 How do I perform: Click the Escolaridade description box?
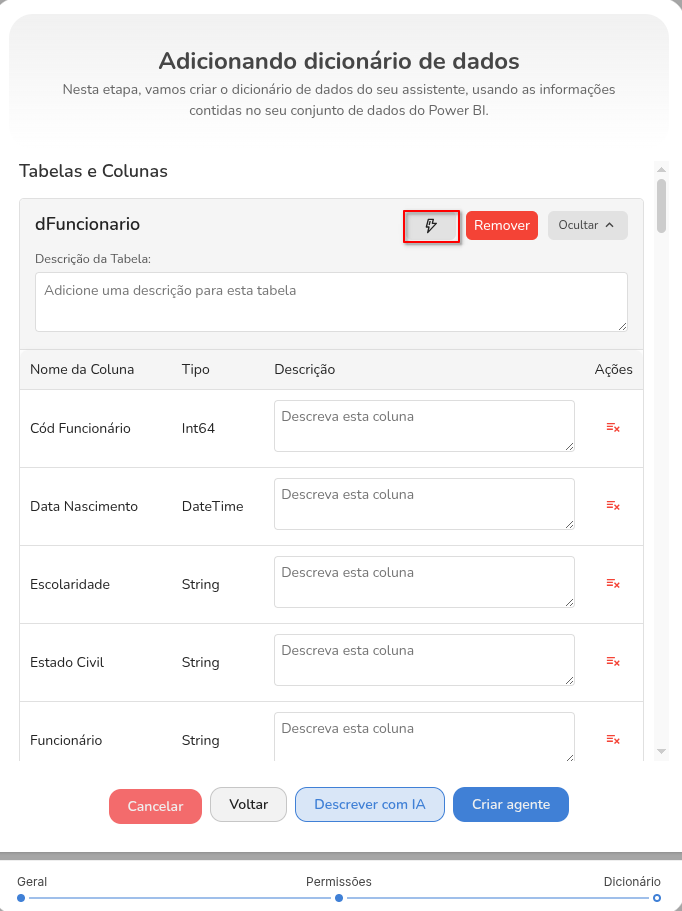point(424,582)
